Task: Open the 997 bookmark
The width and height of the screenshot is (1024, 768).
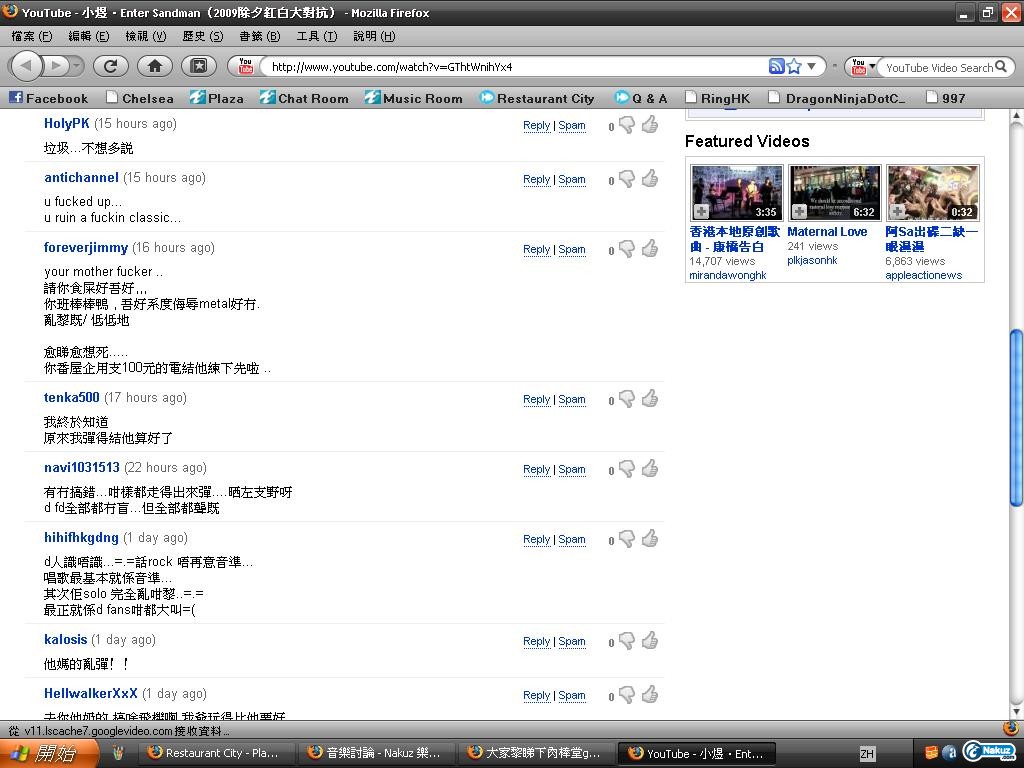Action: (946, 98)
